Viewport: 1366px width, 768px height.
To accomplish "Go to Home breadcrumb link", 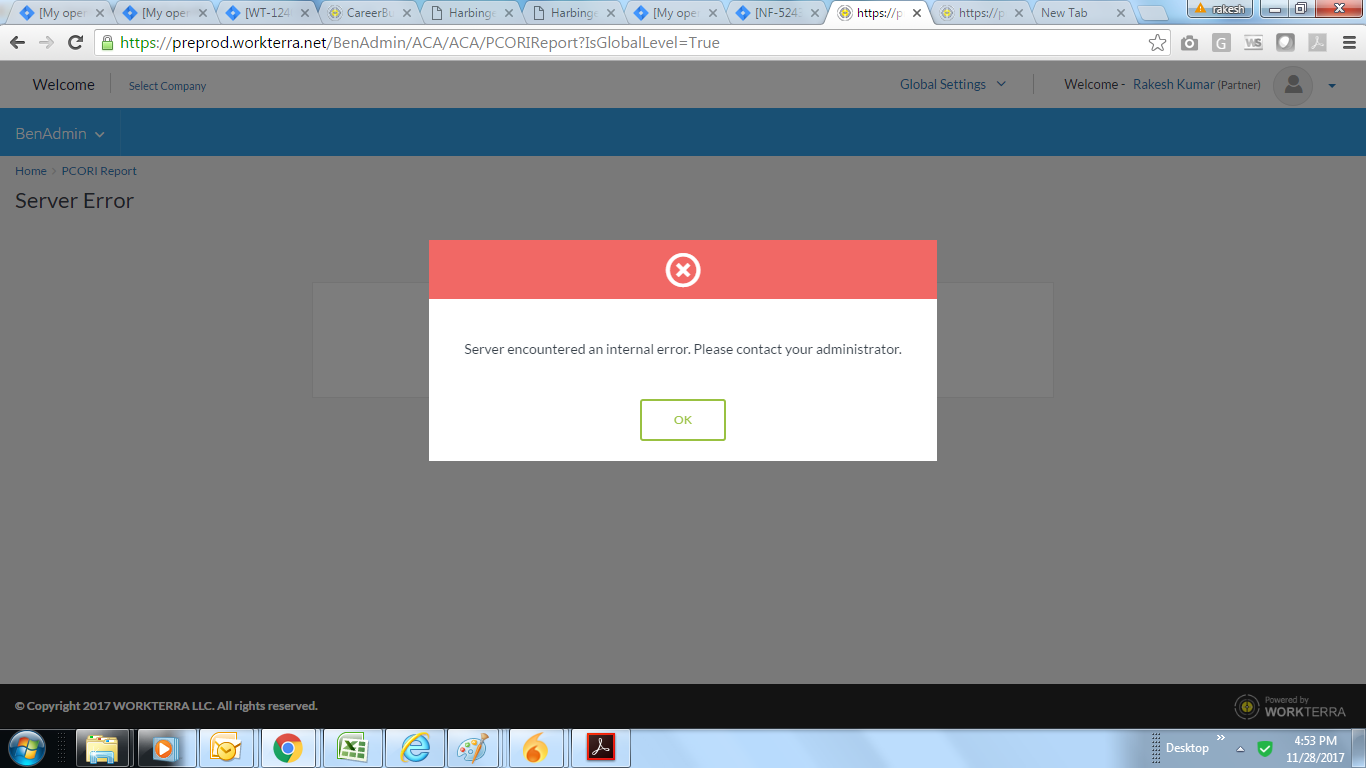I will pyautogui.click(x=30, y=171).
